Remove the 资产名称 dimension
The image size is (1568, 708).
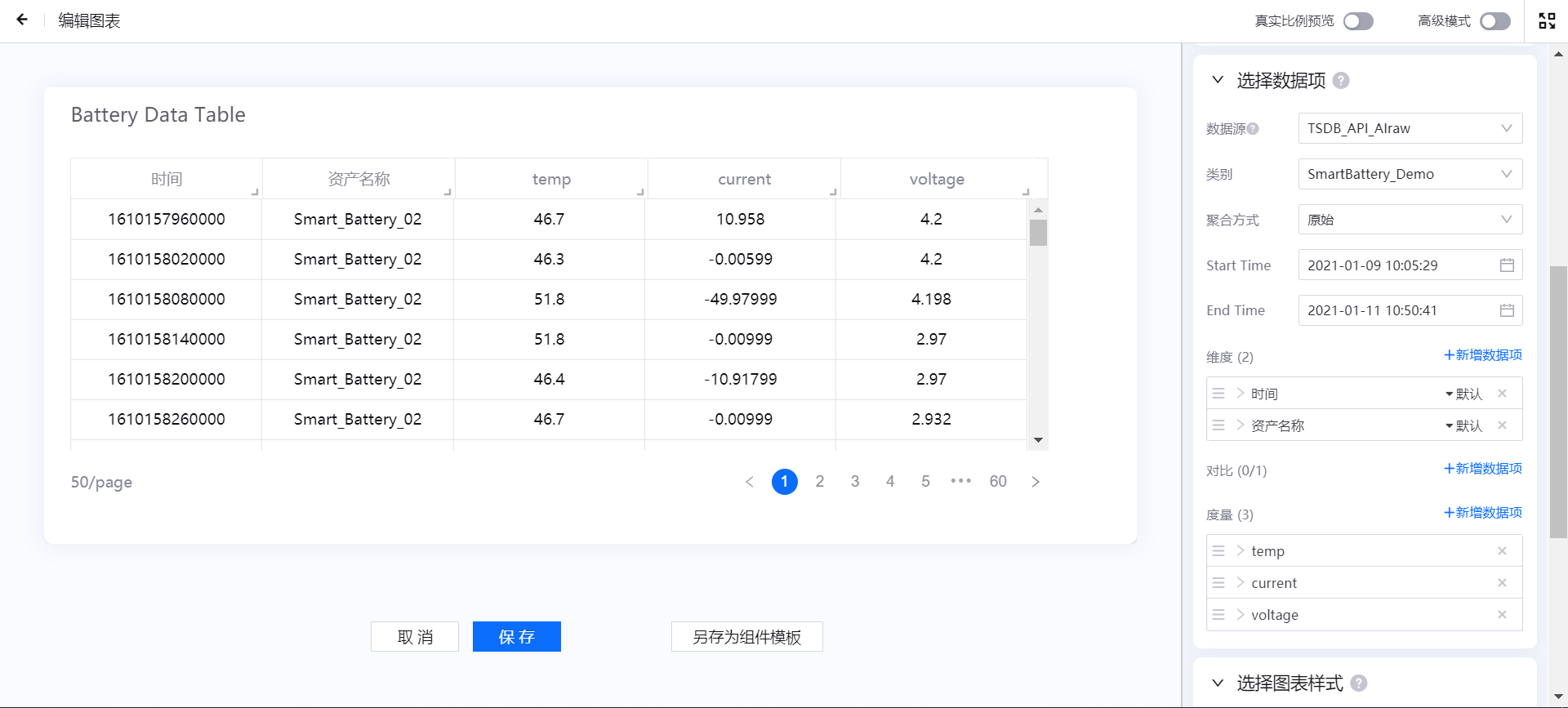coord(1502,425)
